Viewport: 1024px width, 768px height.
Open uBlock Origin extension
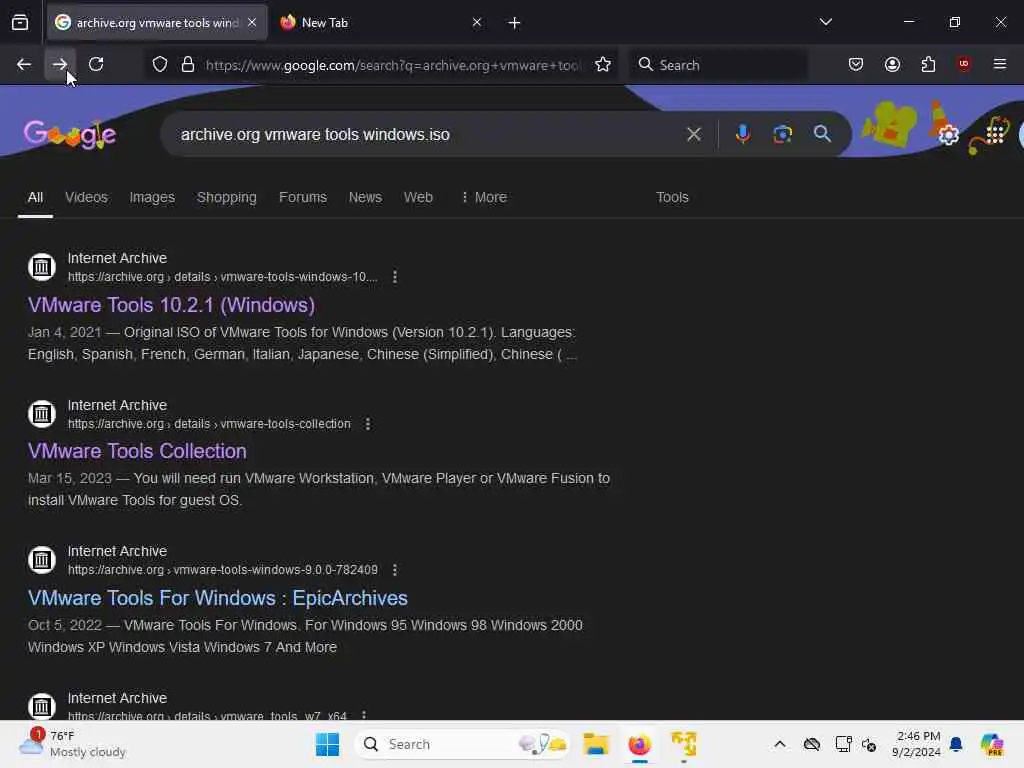[963, 64]
